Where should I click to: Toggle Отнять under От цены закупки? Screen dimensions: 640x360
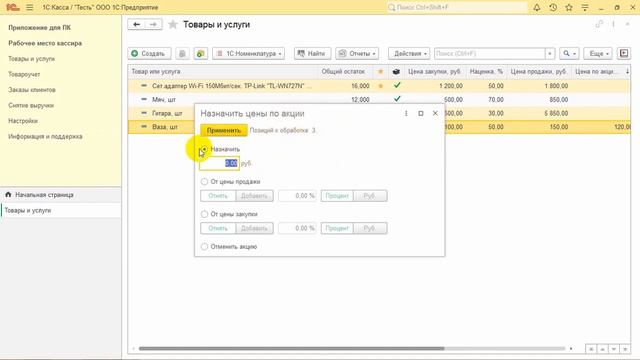(x=218, y=228)
